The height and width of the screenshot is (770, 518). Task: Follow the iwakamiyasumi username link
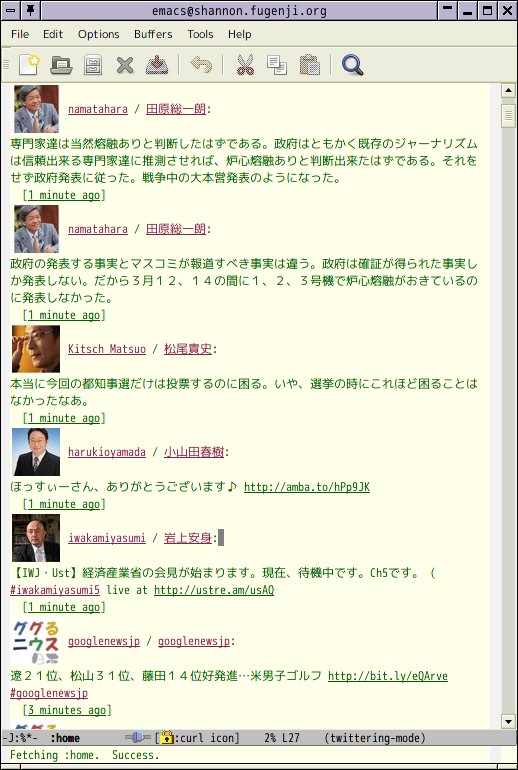[107, 538]
